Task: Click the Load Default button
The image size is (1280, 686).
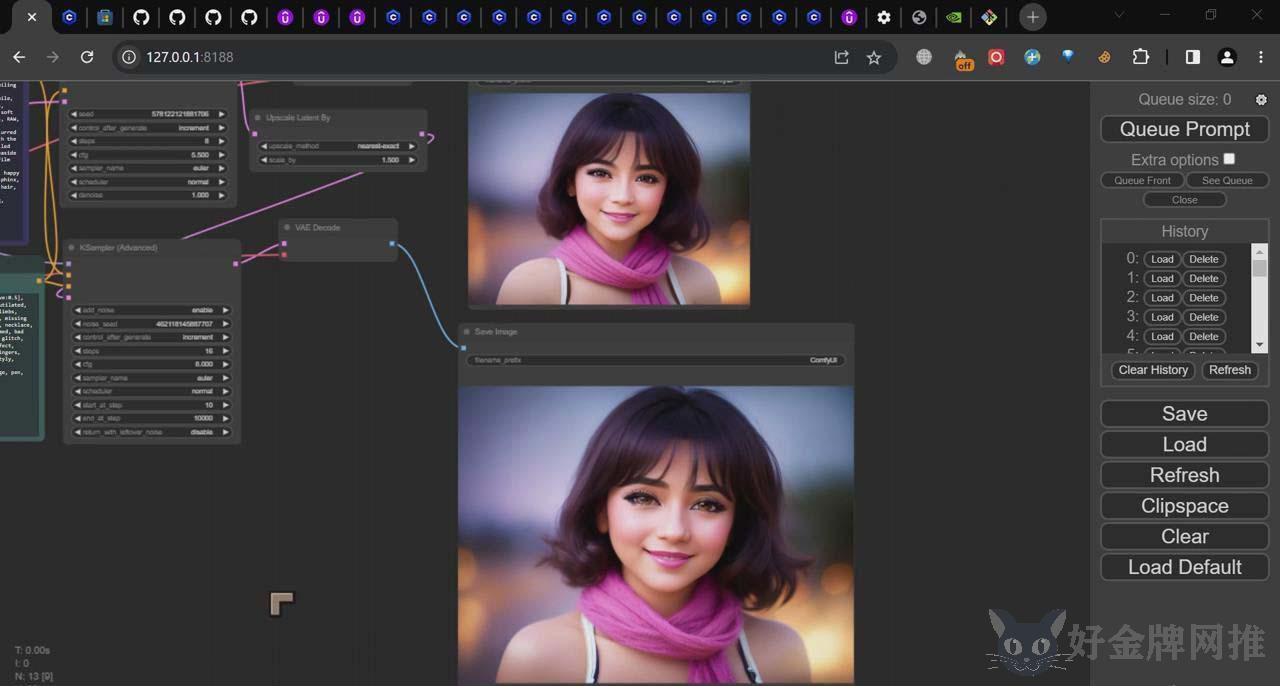Action: coord(1185,567)
